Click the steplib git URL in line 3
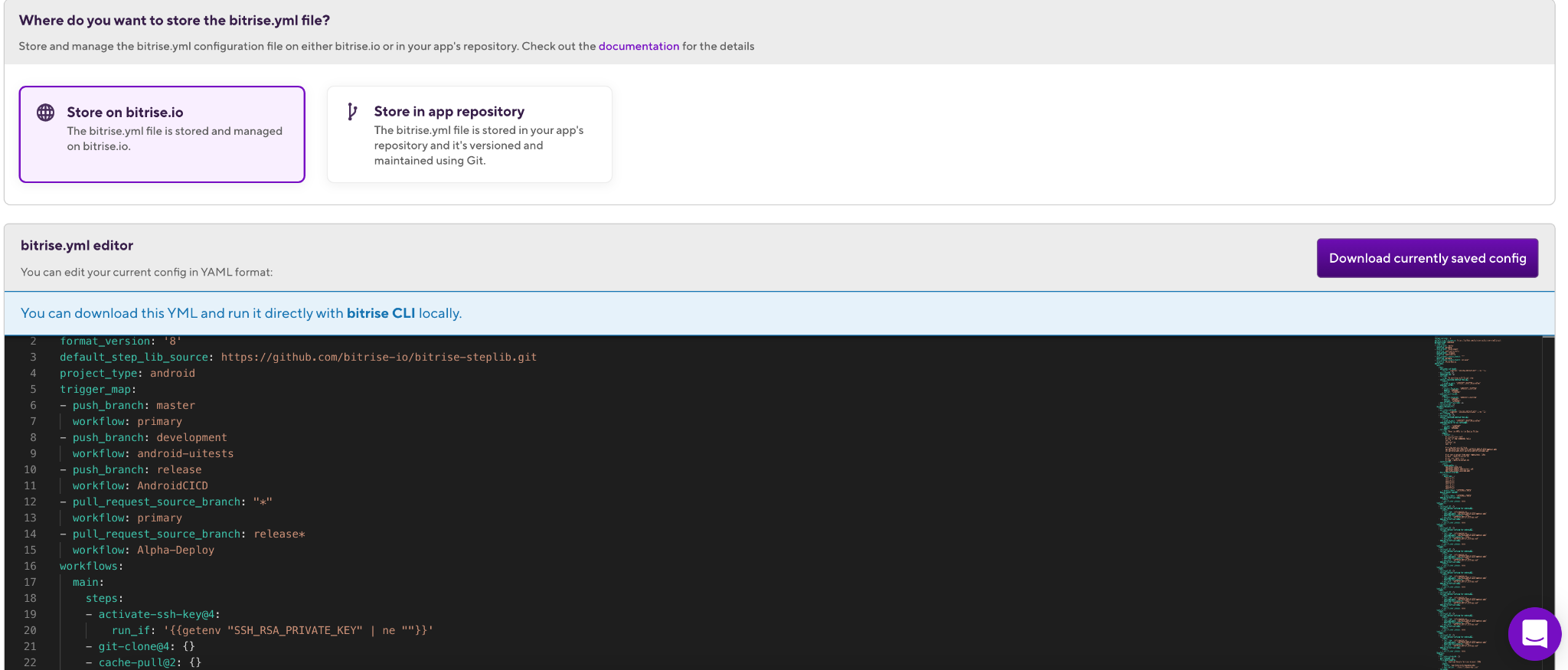 379,357
